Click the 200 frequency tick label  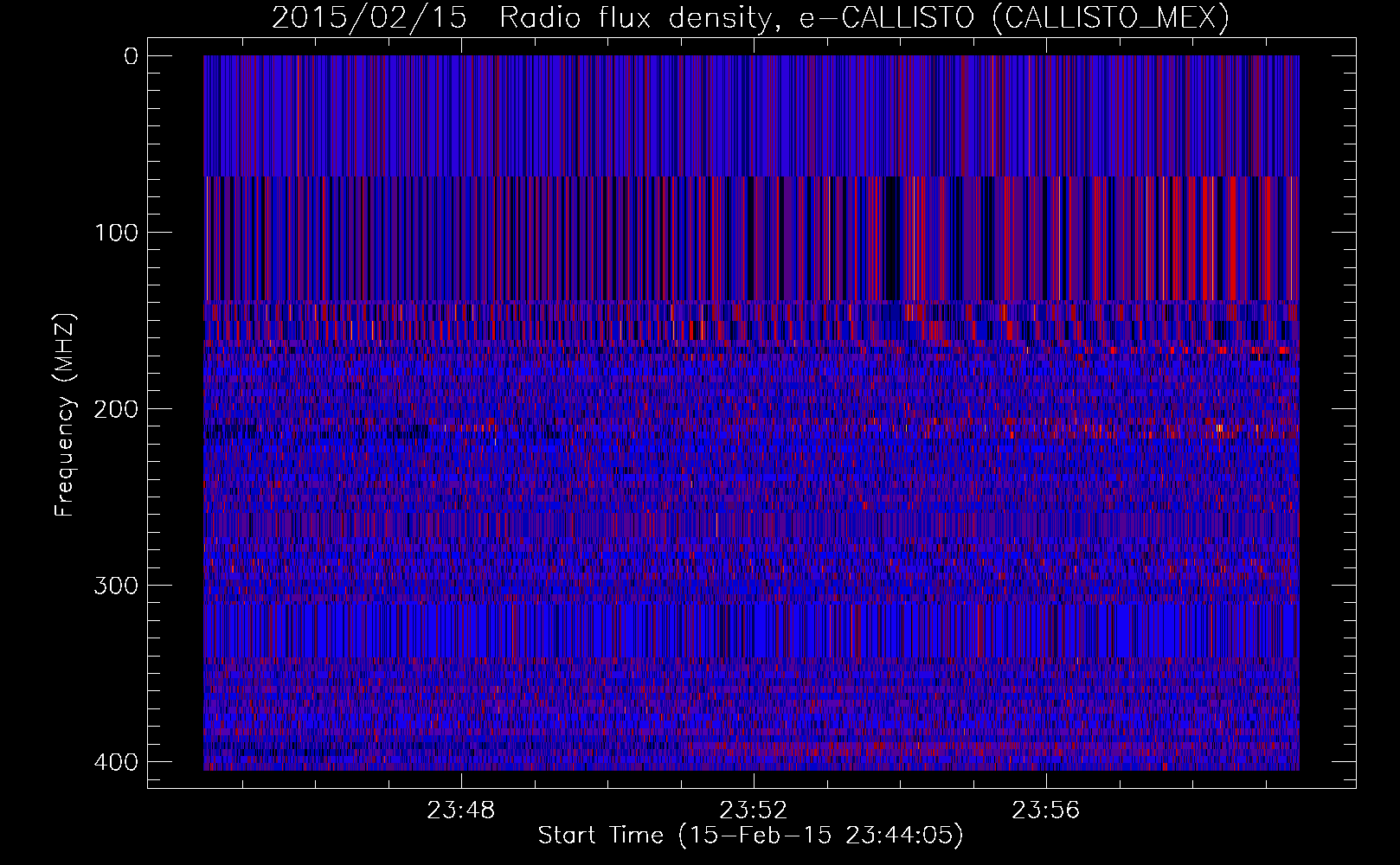tap(115, 409)
